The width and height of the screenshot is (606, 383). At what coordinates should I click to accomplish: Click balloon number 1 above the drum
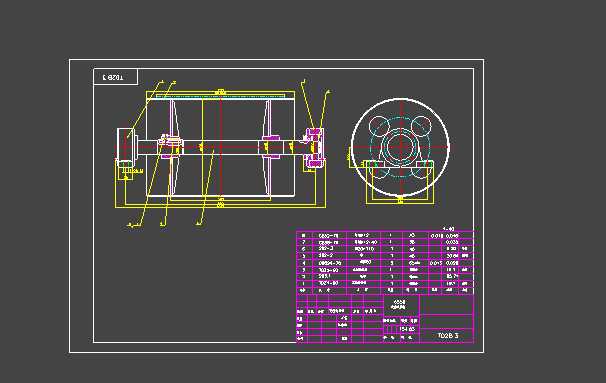click(162, 82)
